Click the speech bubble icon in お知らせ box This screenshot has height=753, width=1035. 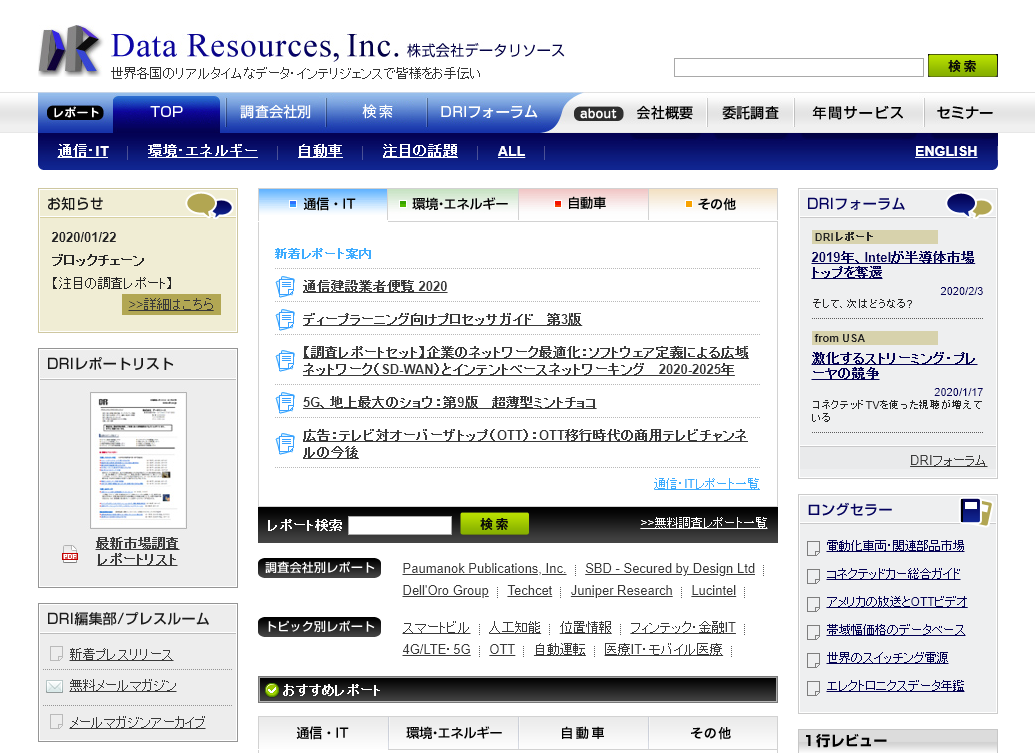(x=209, y=206)
